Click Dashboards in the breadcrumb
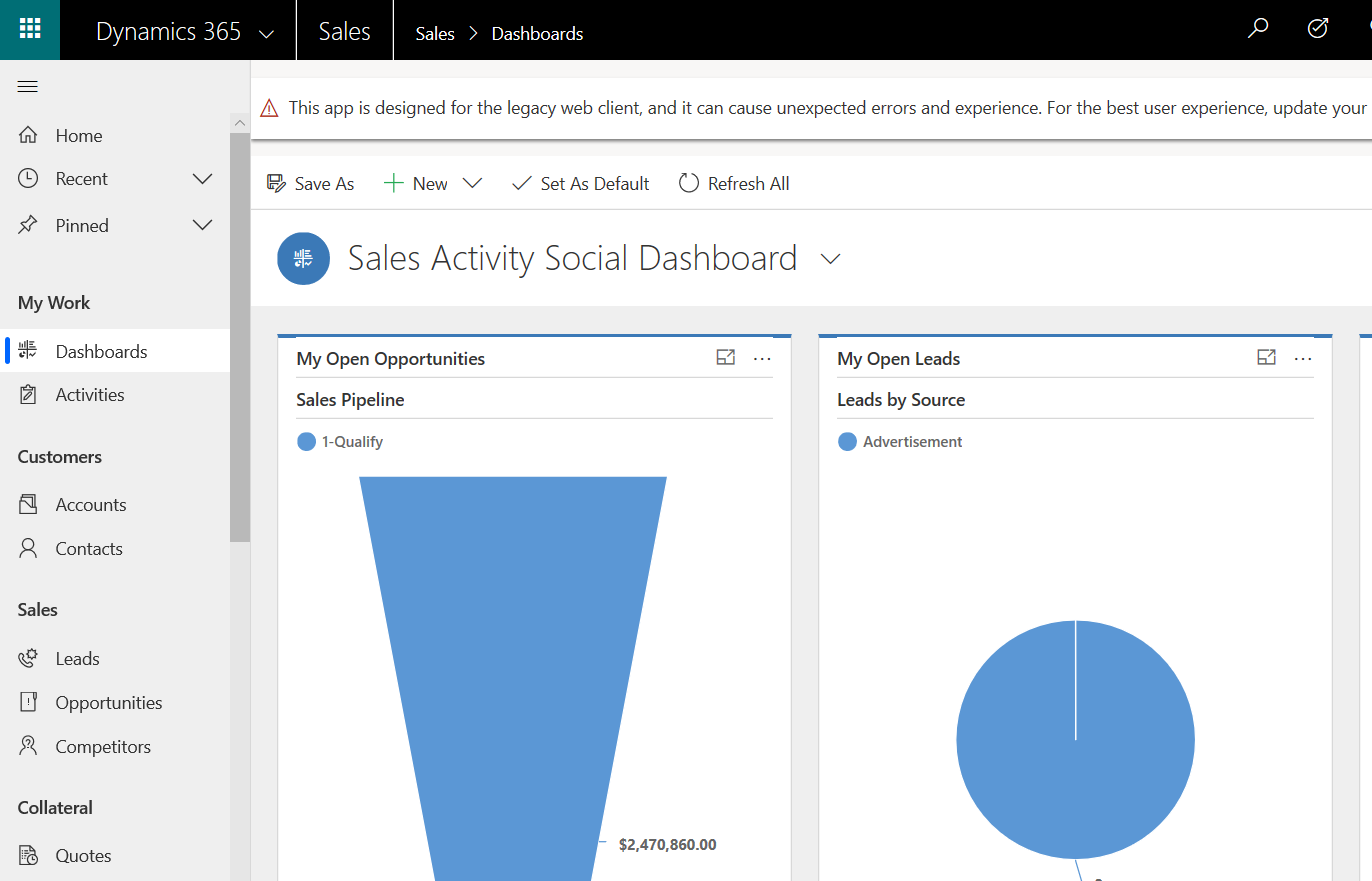Viewport: 1372px width, 881px height. click(537, 33)
